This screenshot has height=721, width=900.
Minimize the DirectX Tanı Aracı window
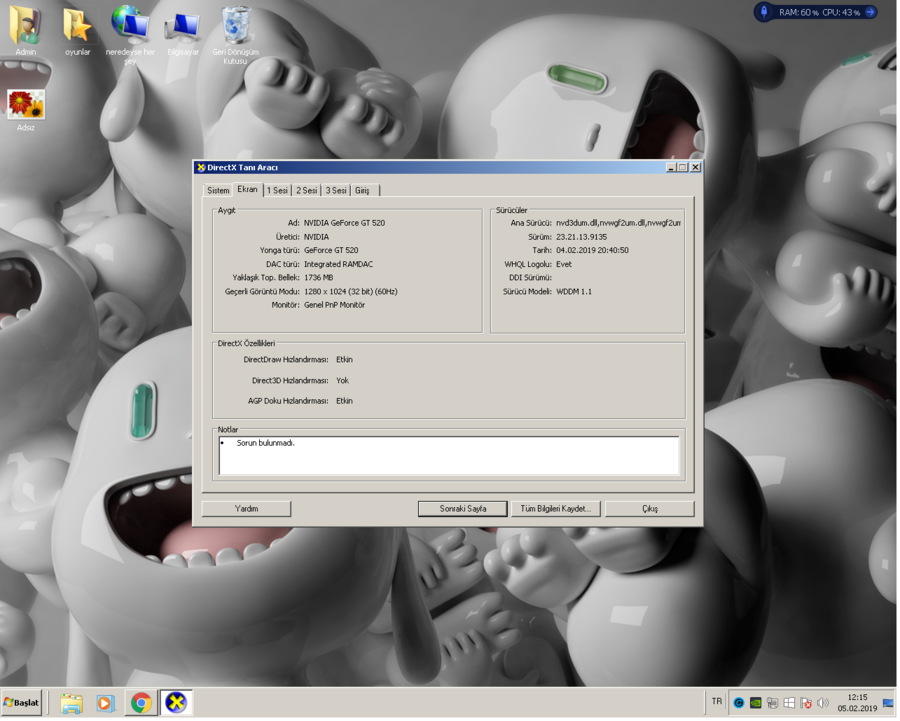click(x=671, y=168)
